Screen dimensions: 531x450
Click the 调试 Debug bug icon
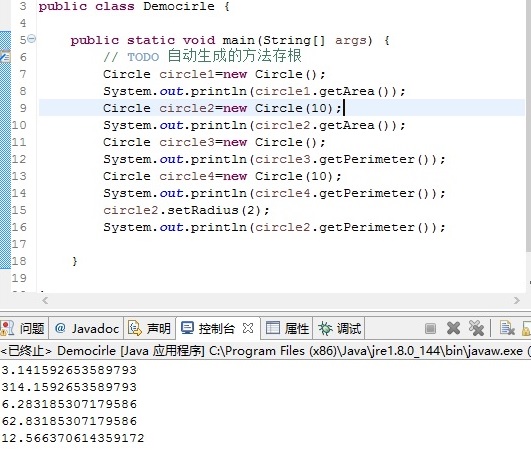(325, 328)
